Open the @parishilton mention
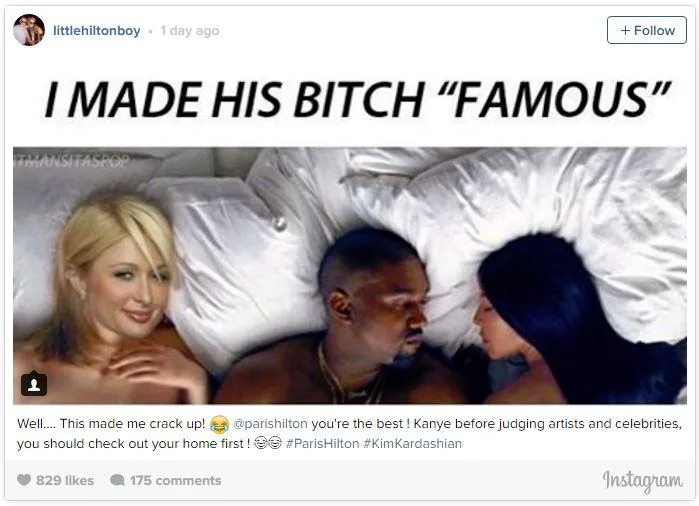This screenshot has width=699, height=506. click(271, 423)
